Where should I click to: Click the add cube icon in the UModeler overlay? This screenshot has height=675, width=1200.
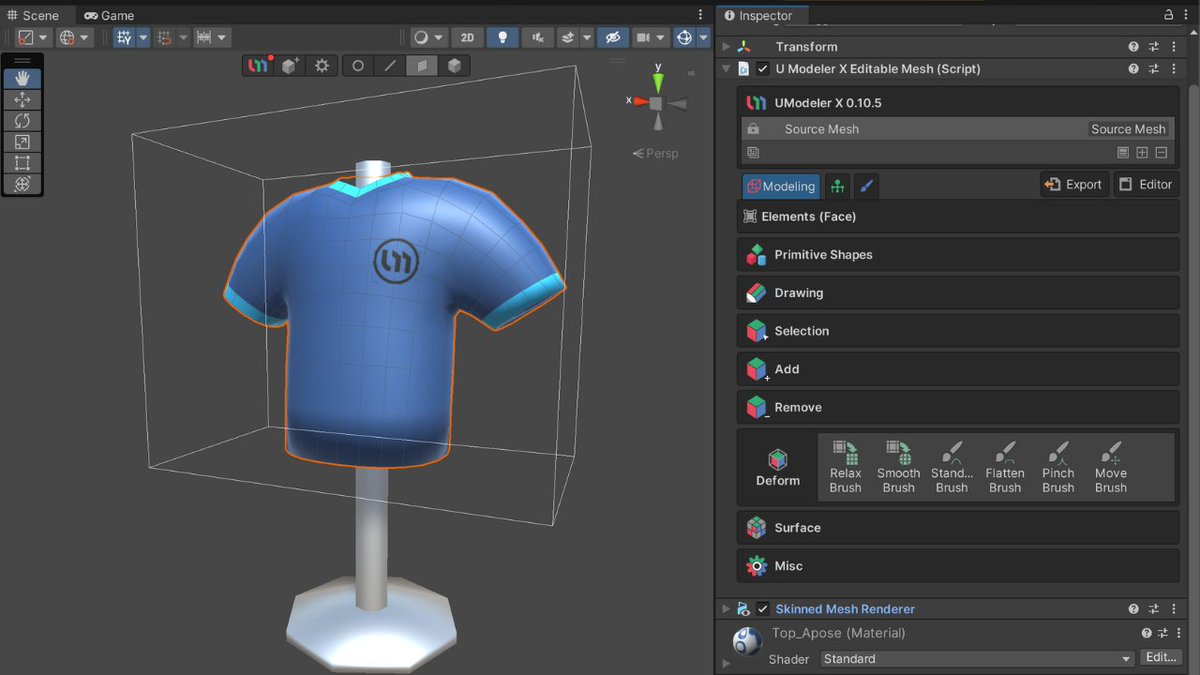[x=290, y=66]
